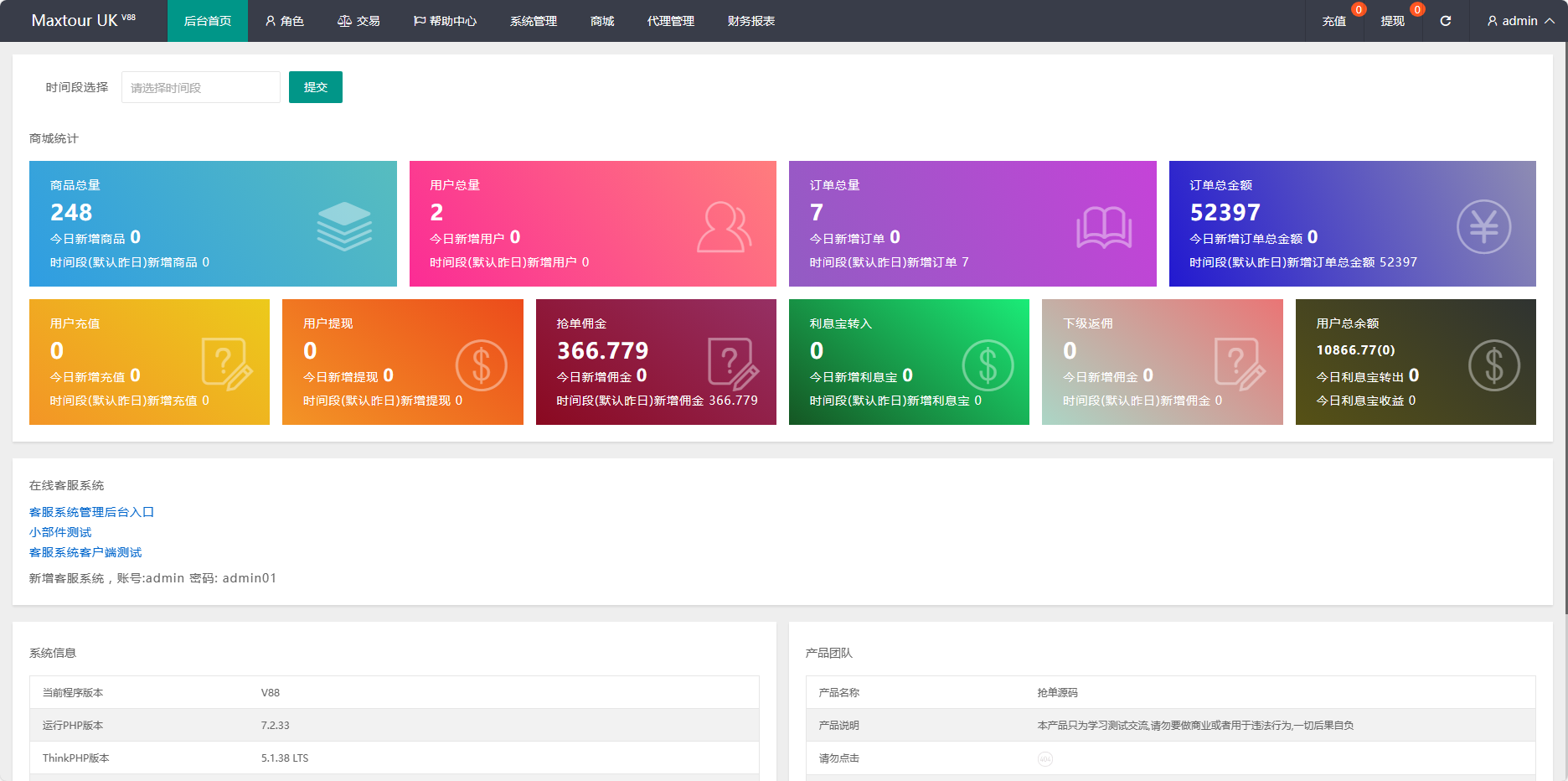Click the edit form icon on 下级返佣 card

(1240, 365)
